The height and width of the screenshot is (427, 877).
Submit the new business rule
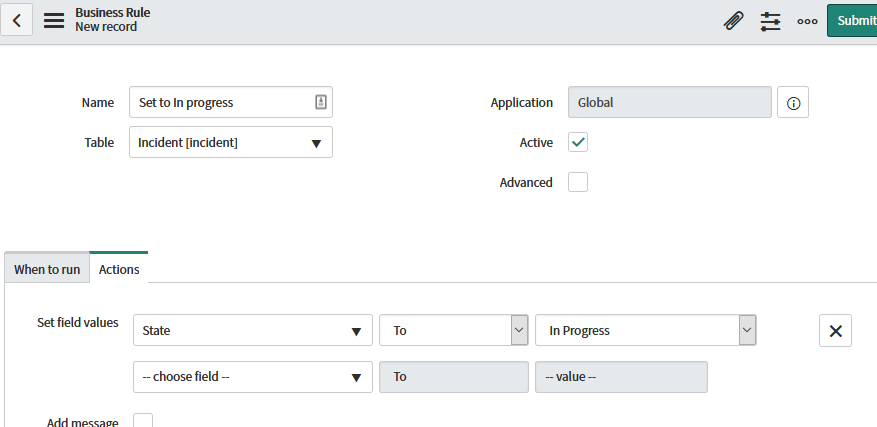[x=852, y=21]
